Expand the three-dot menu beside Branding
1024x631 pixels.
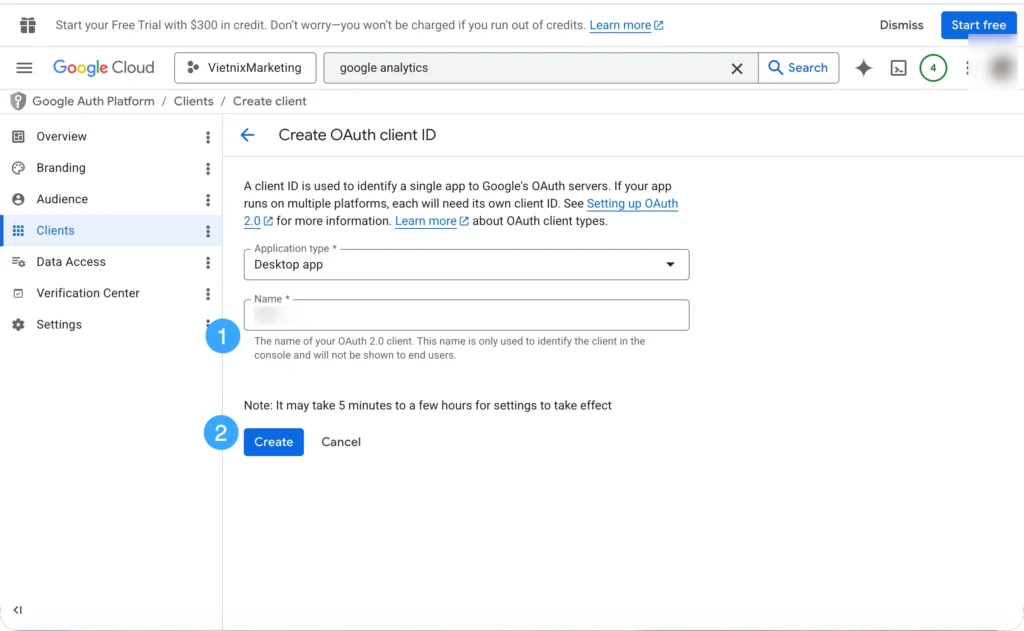click(208, 169)
